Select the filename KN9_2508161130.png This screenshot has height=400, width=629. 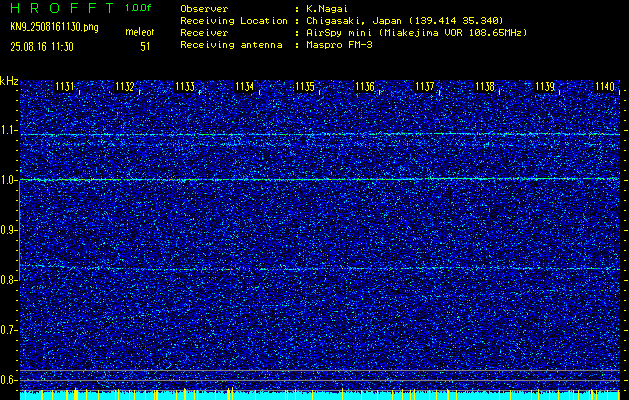[x=54, y=27]
